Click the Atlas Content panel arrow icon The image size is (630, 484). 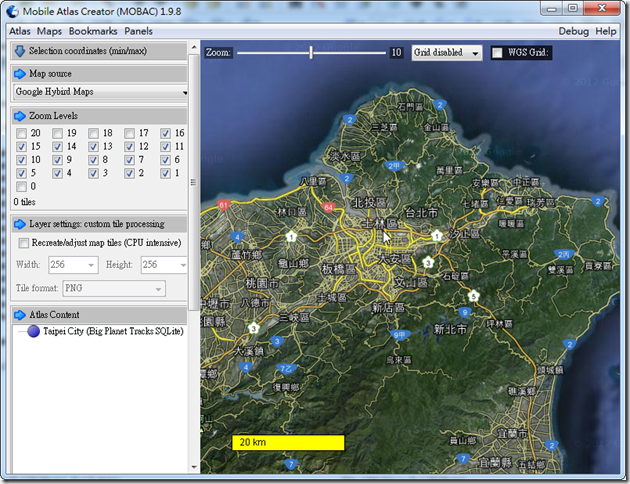point(20,315)
